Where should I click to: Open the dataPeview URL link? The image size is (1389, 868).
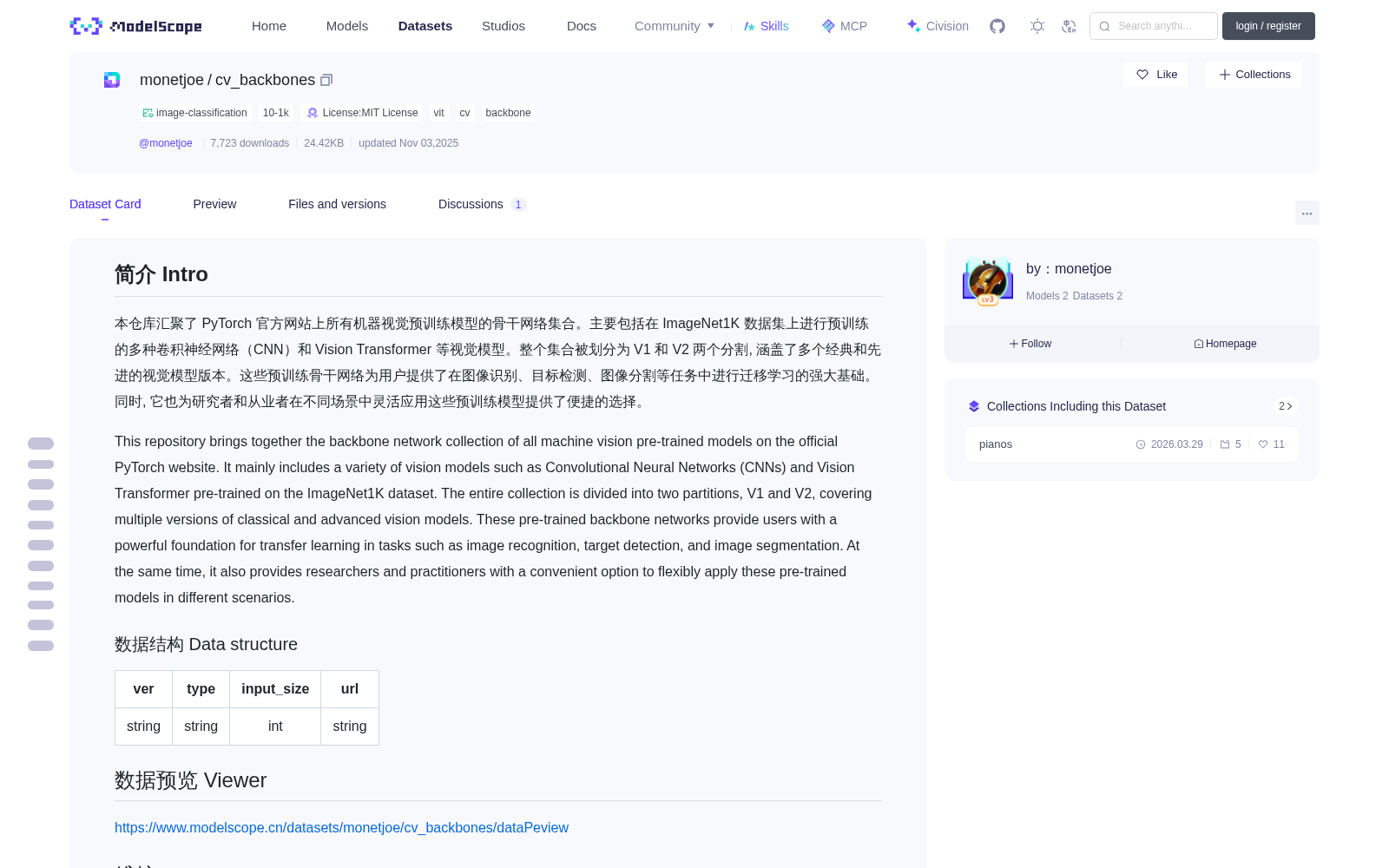tap(341, 828)
